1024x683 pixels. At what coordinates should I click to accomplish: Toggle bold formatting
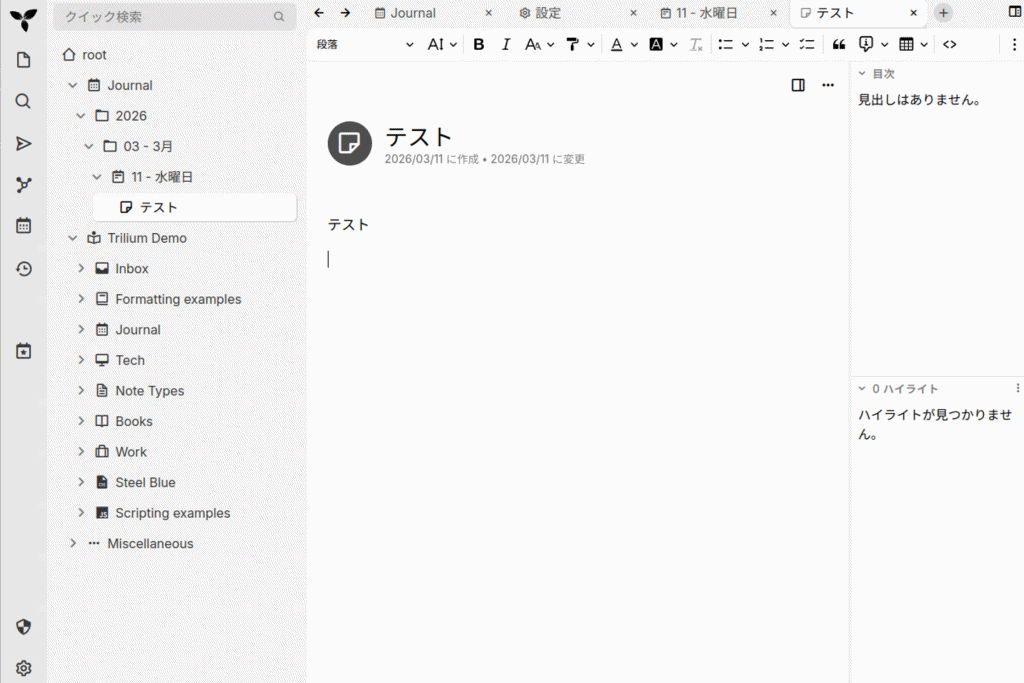[478, 44]
